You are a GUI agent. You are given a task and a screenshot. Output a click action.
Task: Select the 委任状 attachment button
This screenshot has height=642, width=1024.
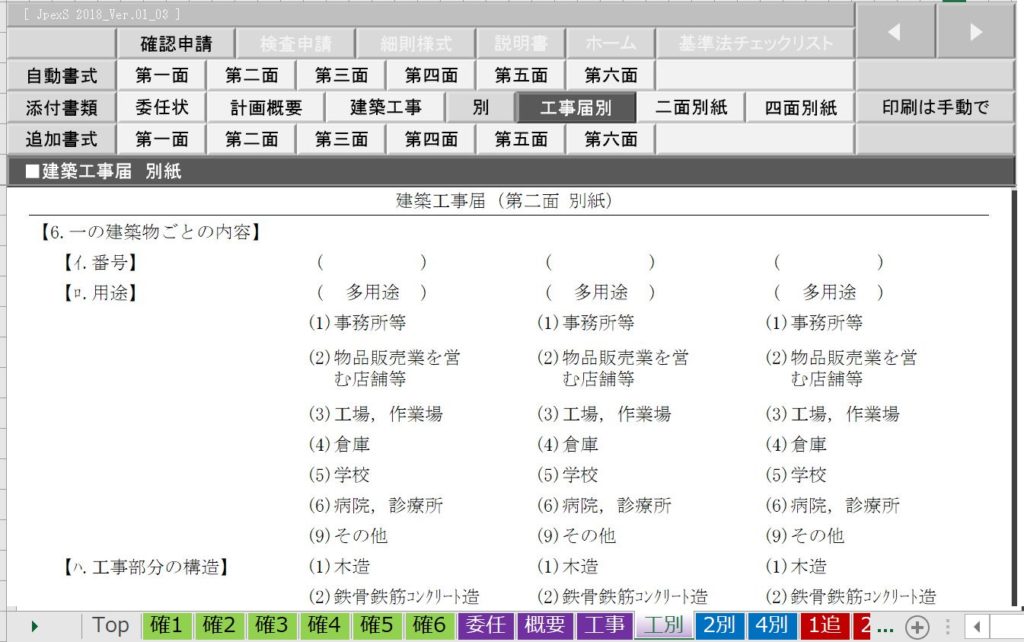pos(163,105)
